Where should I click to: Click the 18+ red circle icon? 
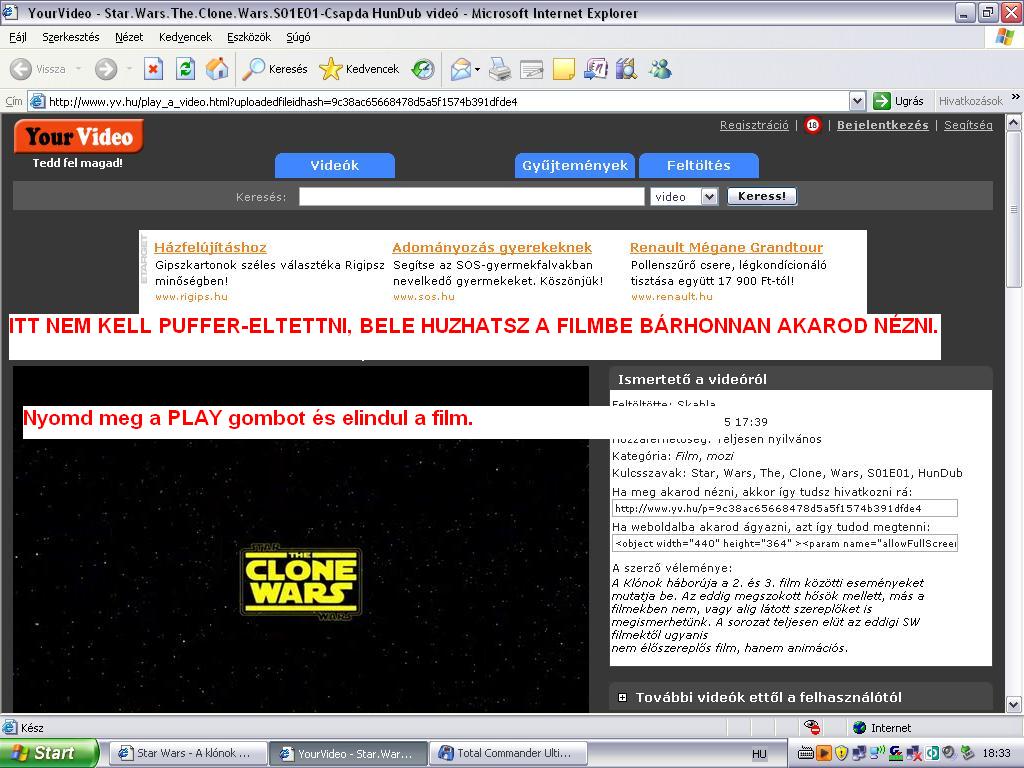(x=812, y=125)
